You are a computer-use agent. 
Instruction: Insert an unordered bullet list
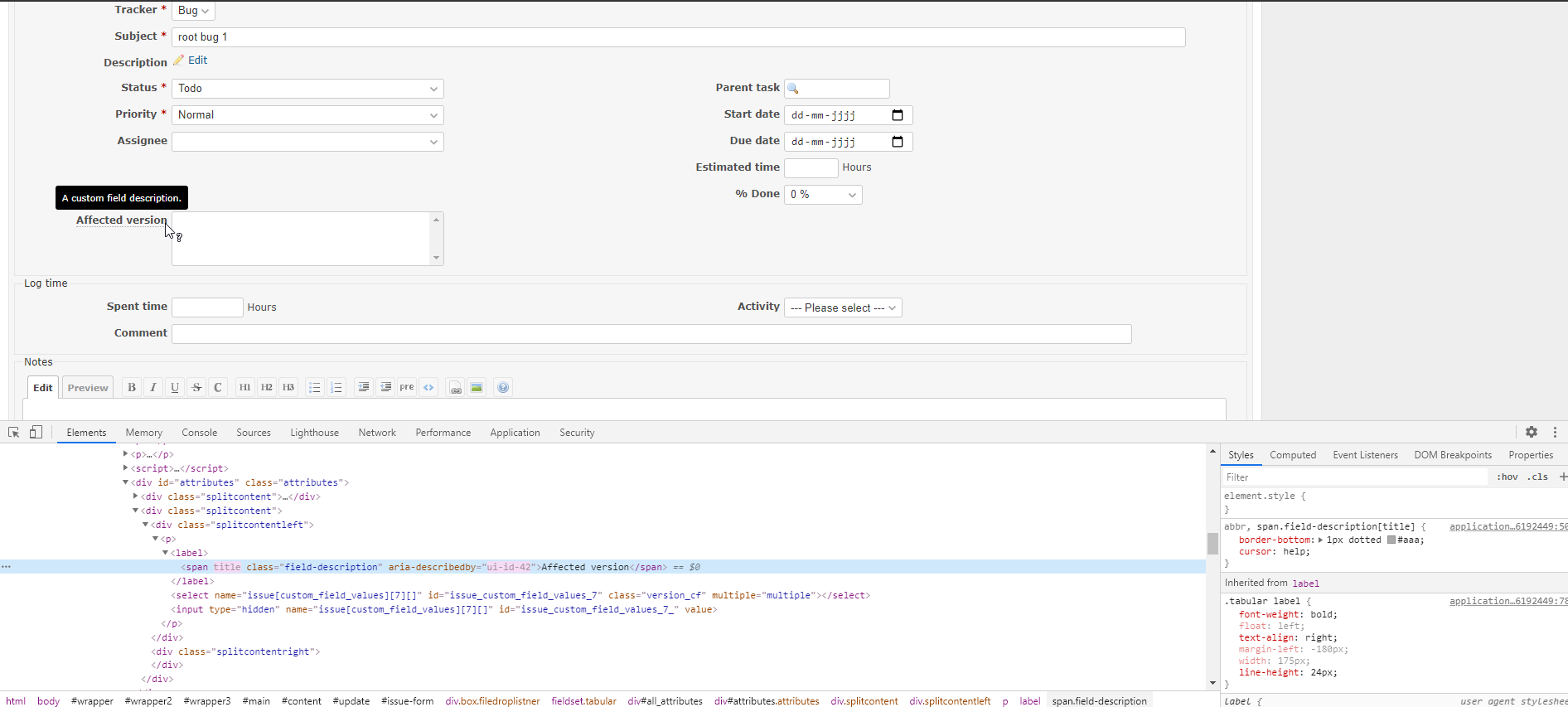tap(315, 387)
